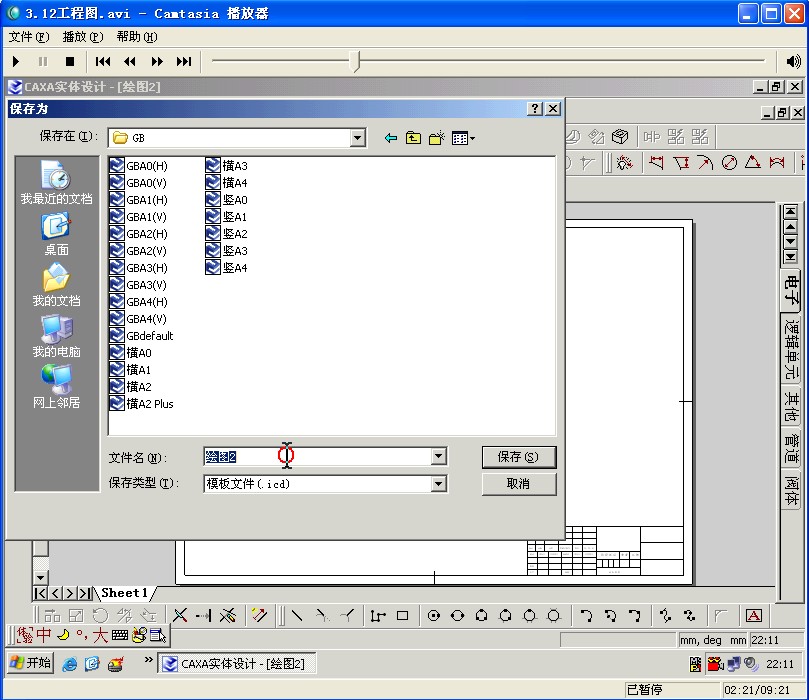
Task: Select the circle center point tool
Action: point(434,615)
